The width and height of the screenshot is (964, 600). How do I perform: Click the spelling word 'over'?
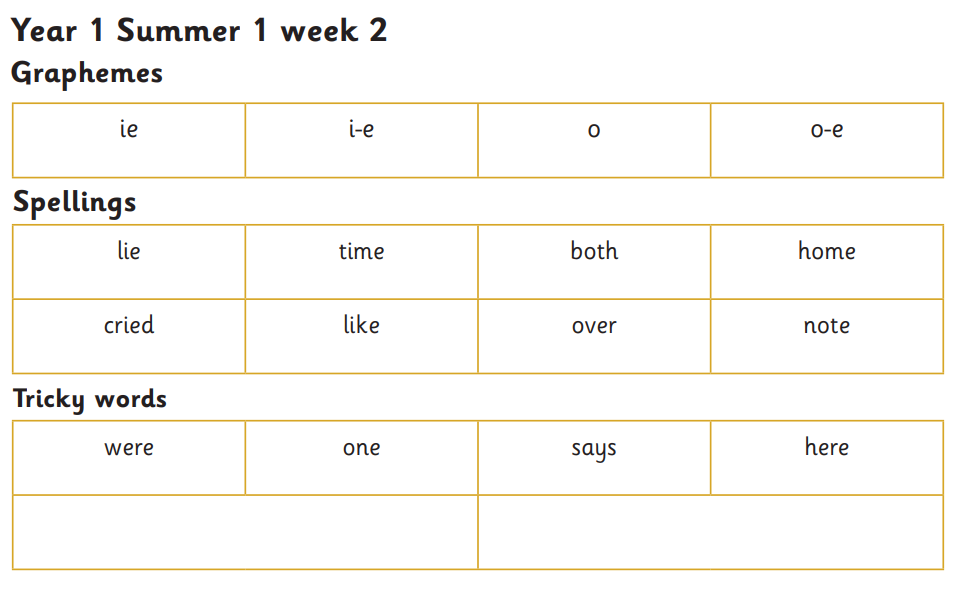pyautogui.click(x=594, y=326)
